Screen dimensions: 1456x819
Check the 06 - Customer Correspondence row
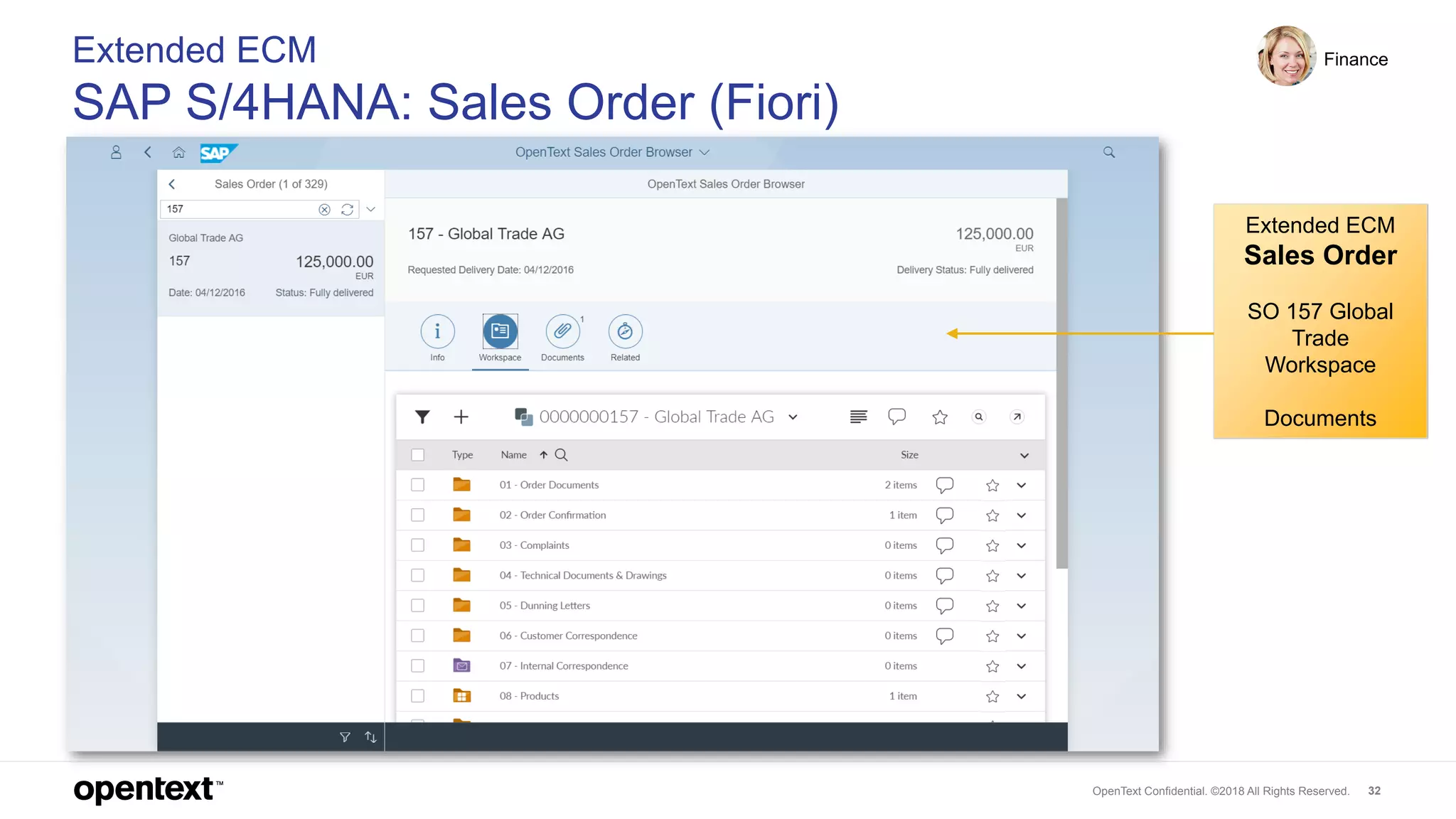click(418, 636)
